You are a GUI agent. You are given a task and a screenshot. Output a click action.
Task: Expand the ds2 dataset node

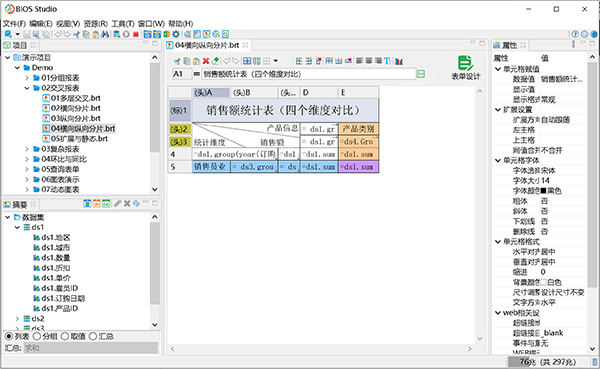point(17,318)
